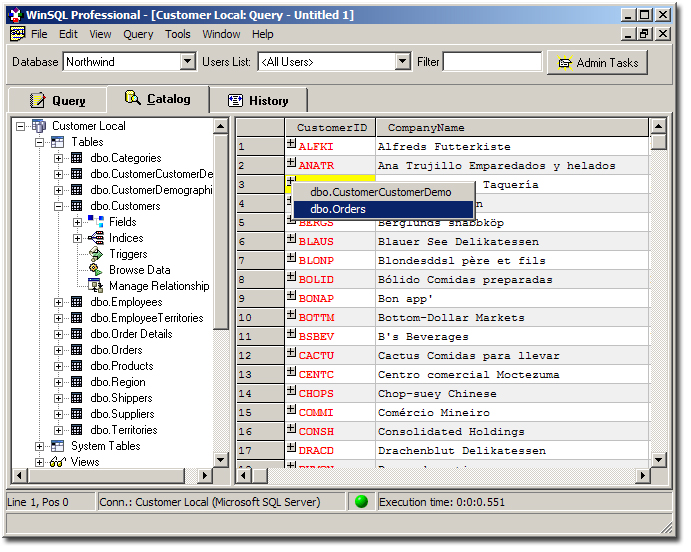Collapse the Customer Local tree node

[20, 126]
